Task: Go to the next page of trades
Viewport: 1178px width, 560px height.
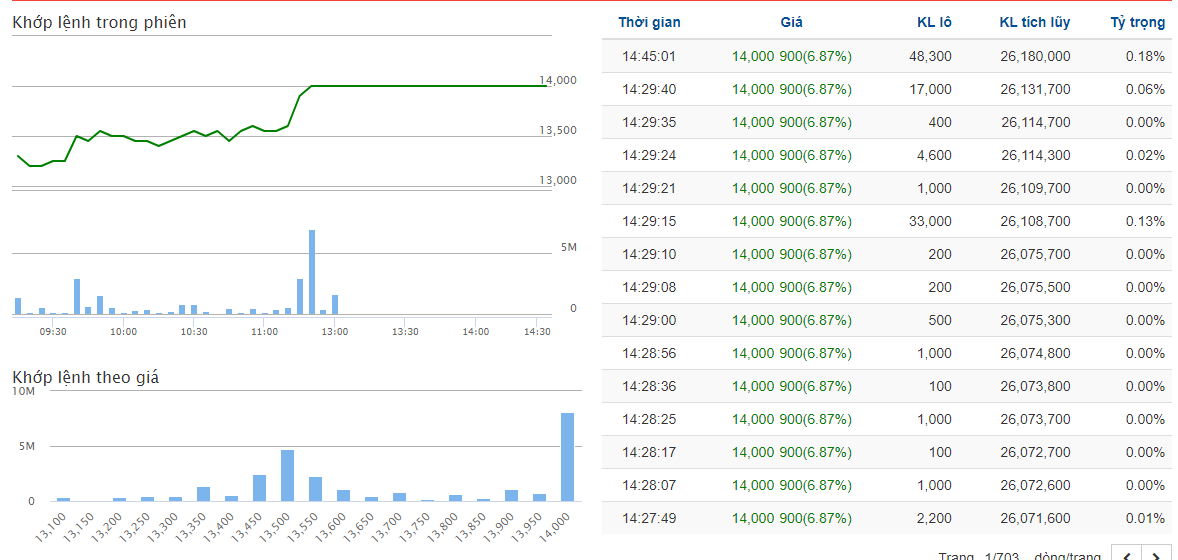Action: pyautogui.click(x=1157, y=554)
